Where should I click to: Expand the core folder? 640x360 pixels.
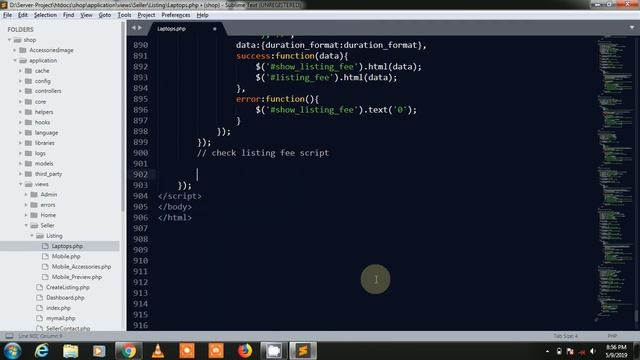pos(20,102)
